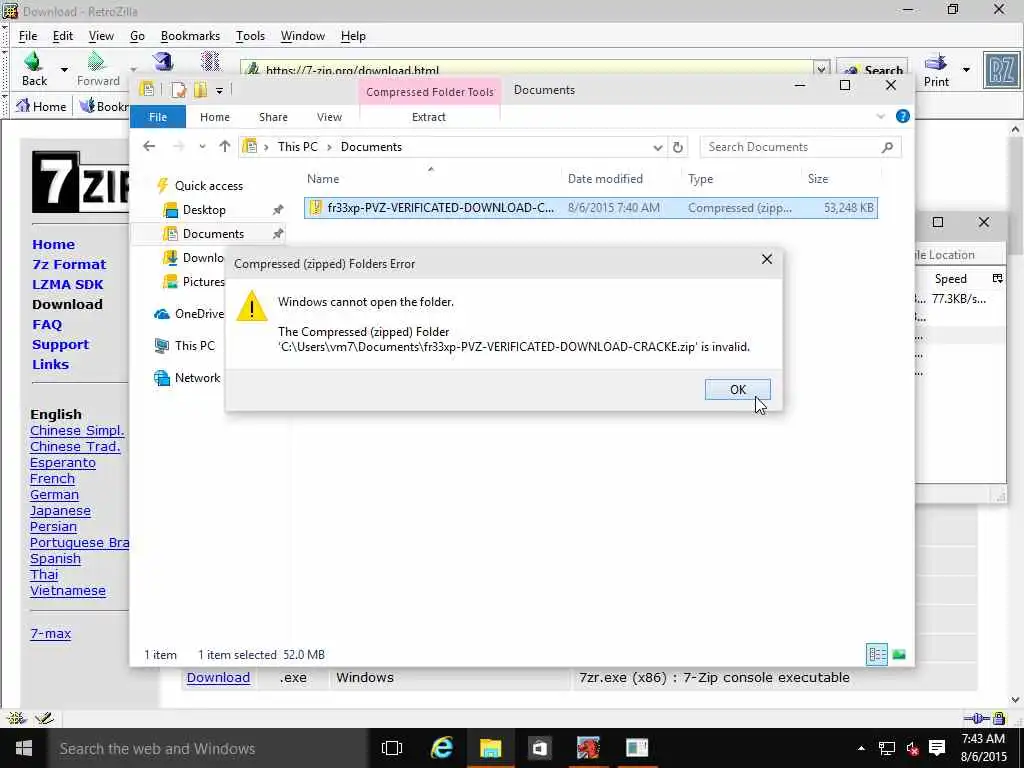This screenshot has width=1024, height=768.
Task: Open the View menu in RetroZilla
Action: [101, 36]
